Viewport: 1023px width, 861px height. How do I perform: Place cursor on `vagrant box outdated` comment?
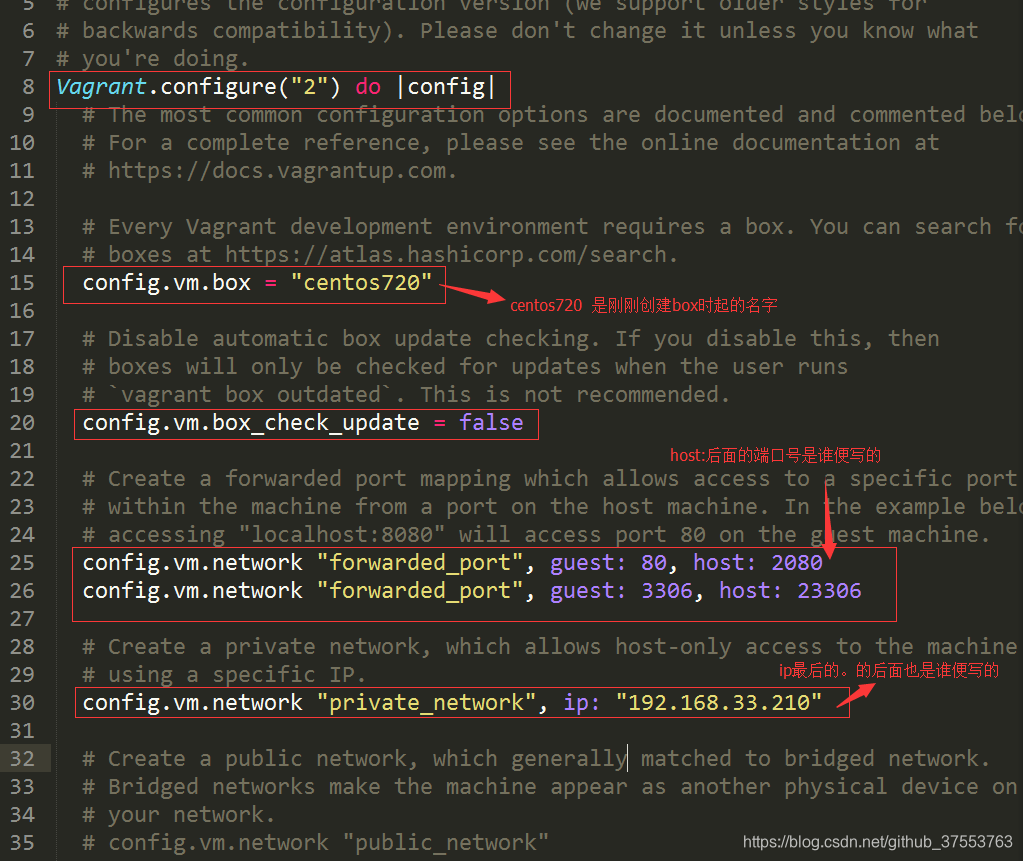[x=251, y=395]
